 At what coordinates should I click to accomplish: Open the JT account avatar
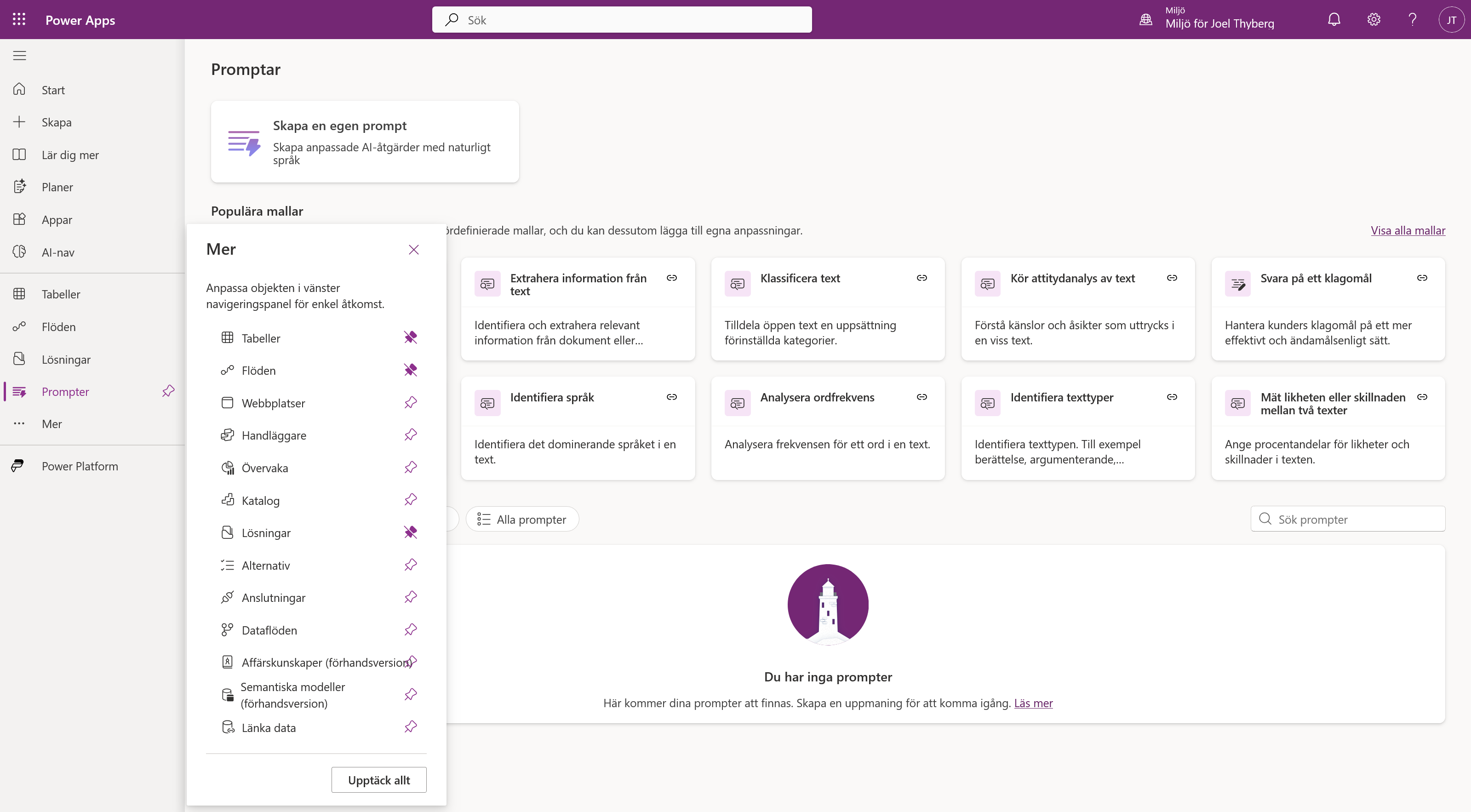[1451, 19]
